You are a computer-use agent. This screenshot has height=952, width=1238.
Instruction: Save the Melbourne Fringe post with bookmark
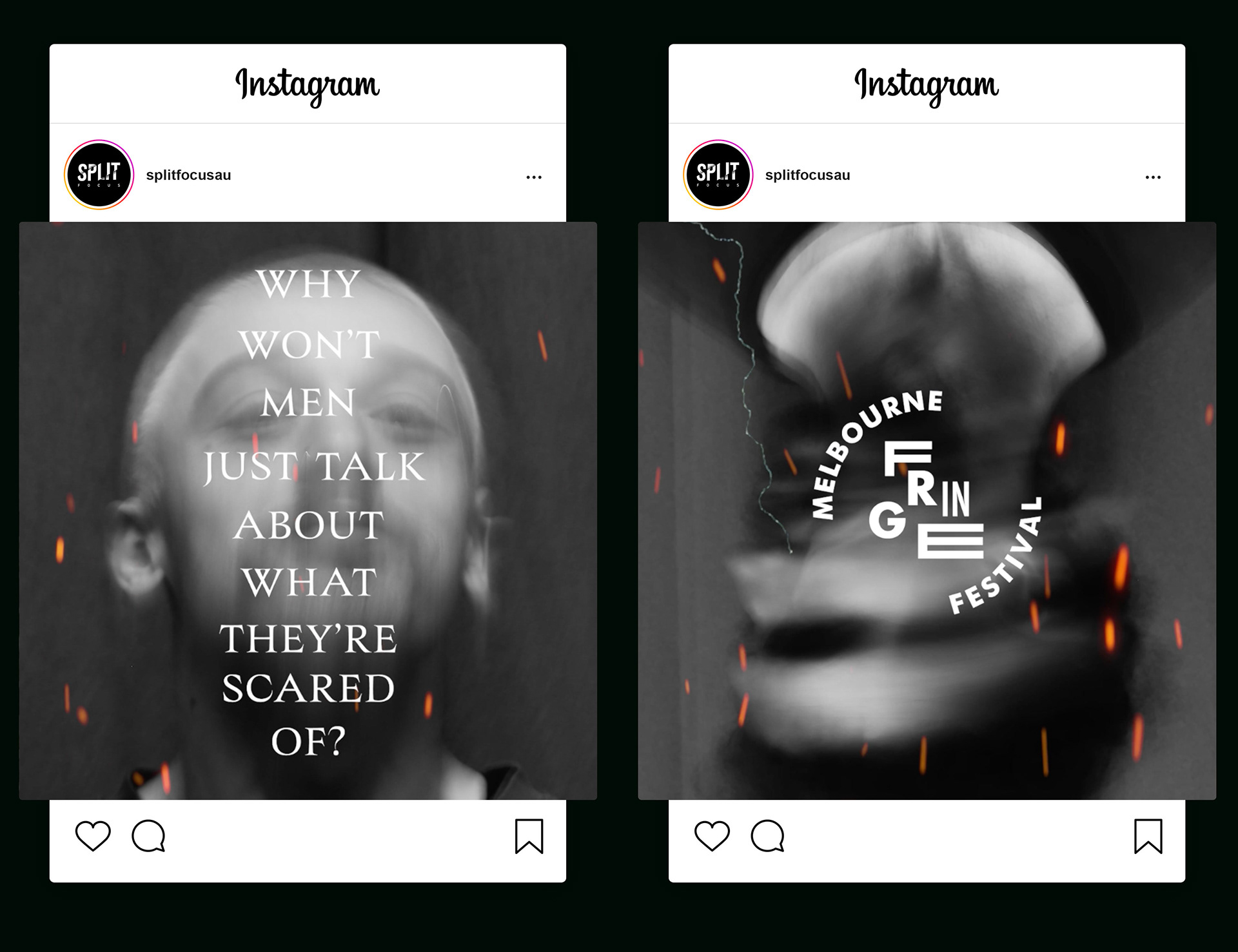(1148, 836)
